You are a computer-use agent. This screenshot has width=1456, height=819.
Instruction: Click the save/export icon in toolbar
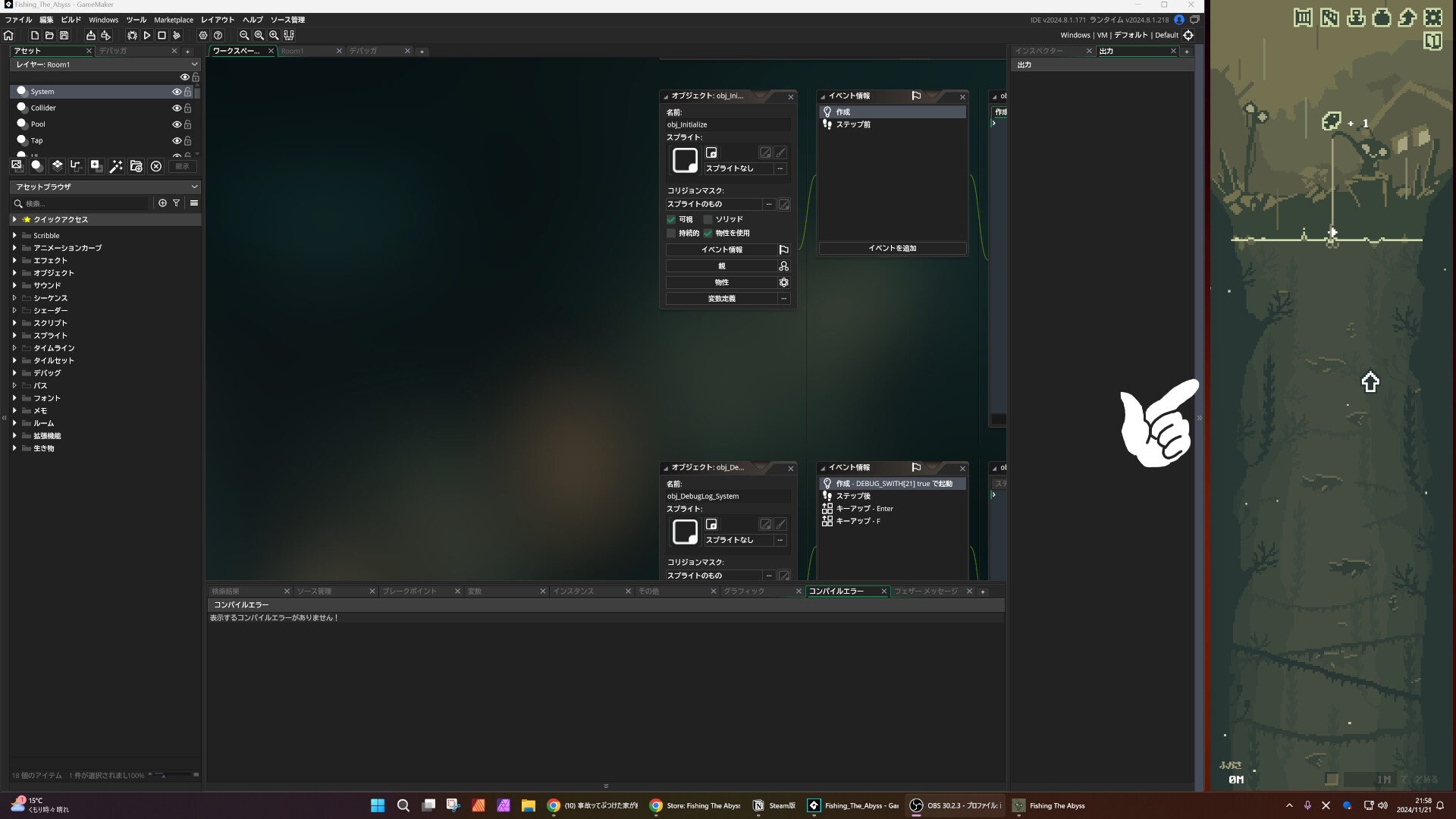pos(63,35)
